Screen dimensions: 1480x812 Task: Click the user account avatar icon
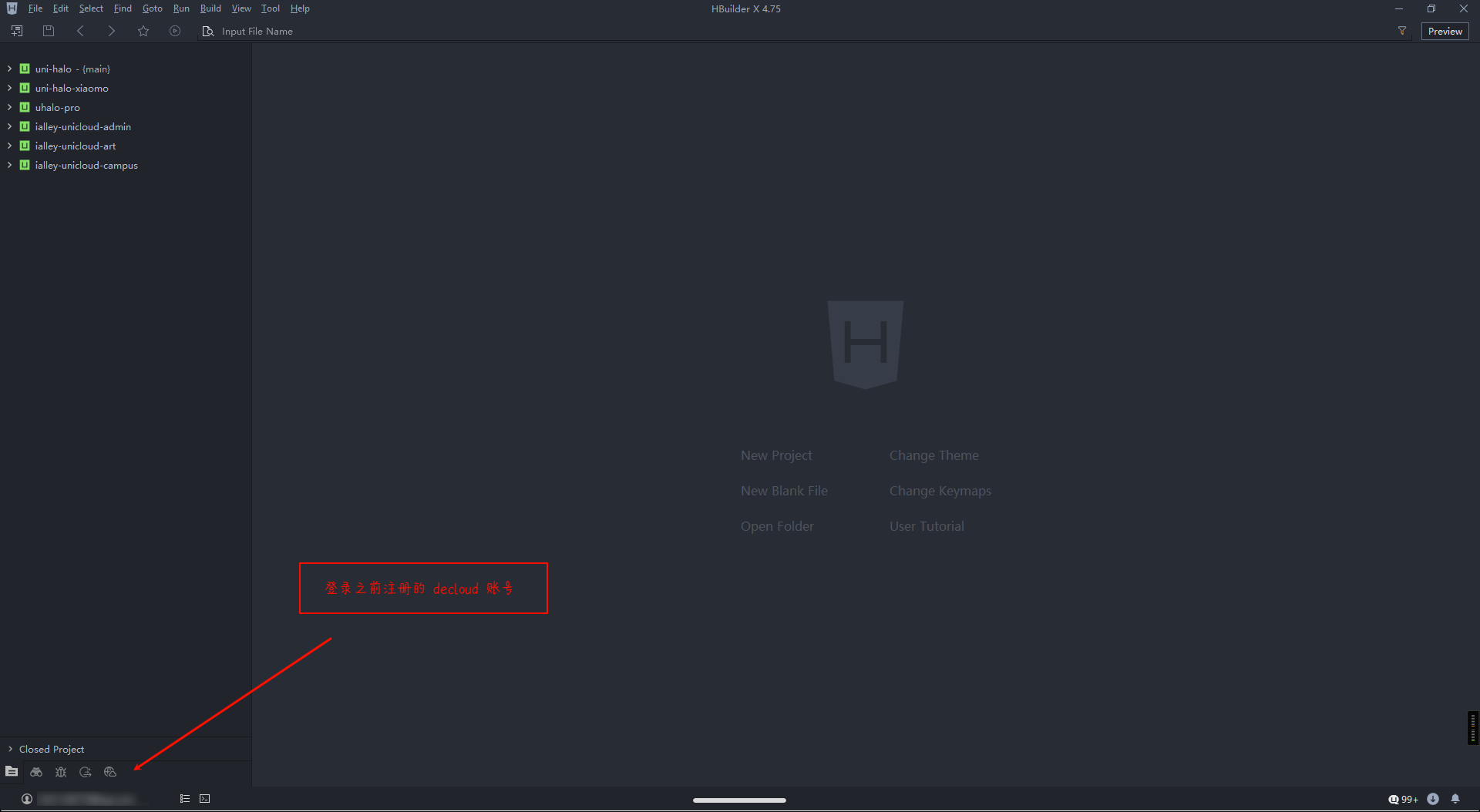[x=26, y=799]
